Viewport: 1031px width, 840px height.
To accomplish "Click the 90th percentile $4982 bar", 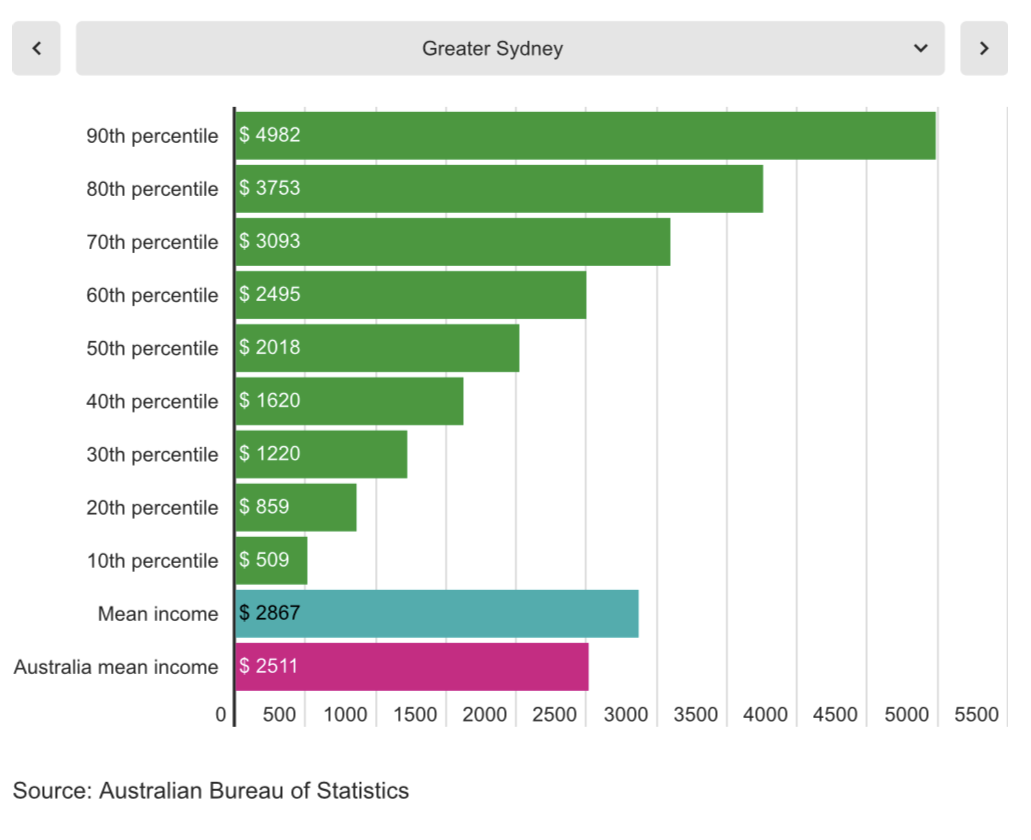I will [585, 135].
